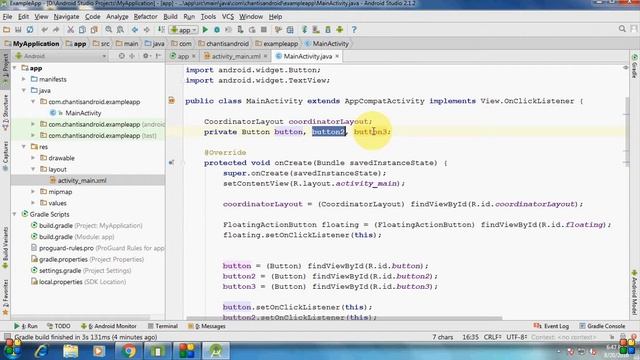Click the SDK Manager download icon
Image resolution: width=640 pixels, height=360 pixels.
(328, 29)
